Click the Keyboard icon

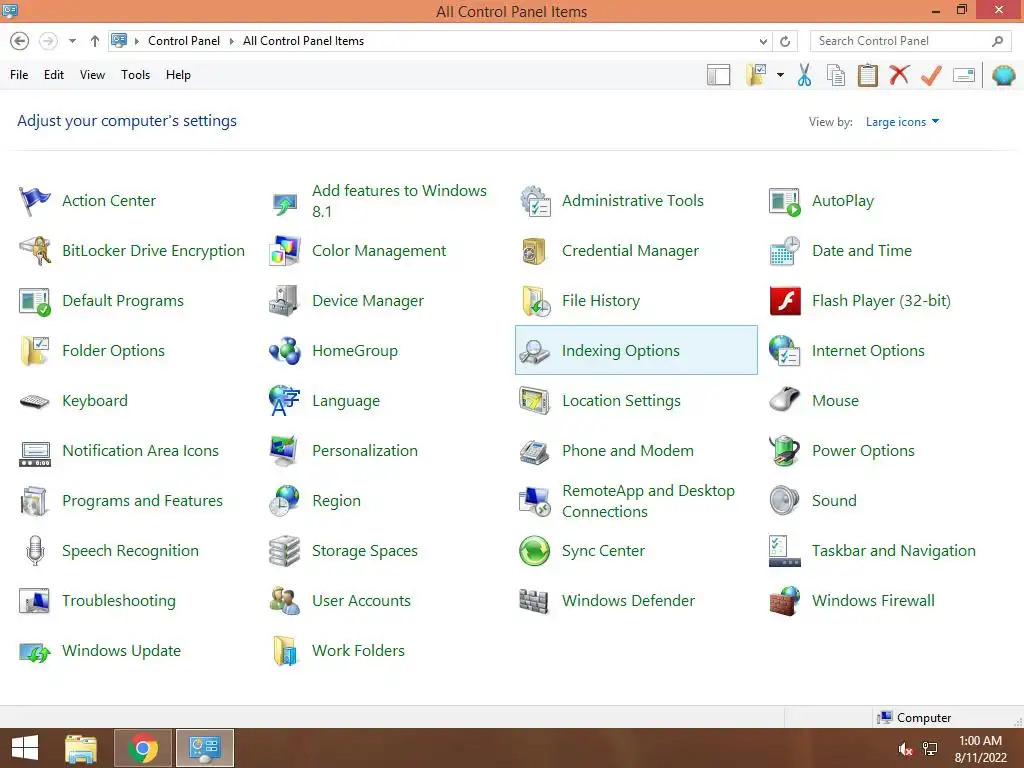(34, 401)
